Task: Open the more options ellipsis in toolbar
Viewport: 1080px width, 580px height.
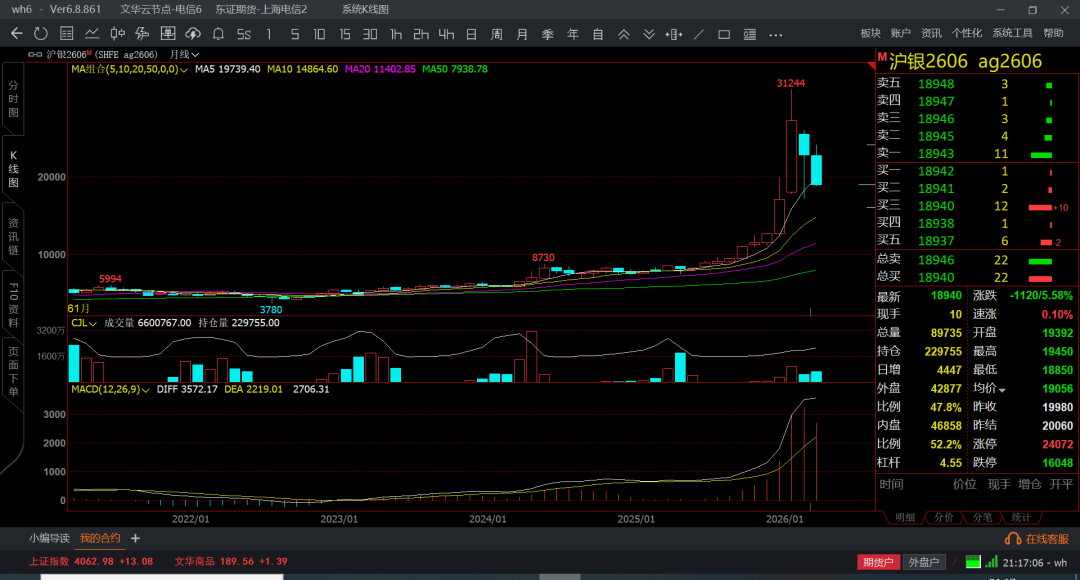Action: [x=775, y=34]
